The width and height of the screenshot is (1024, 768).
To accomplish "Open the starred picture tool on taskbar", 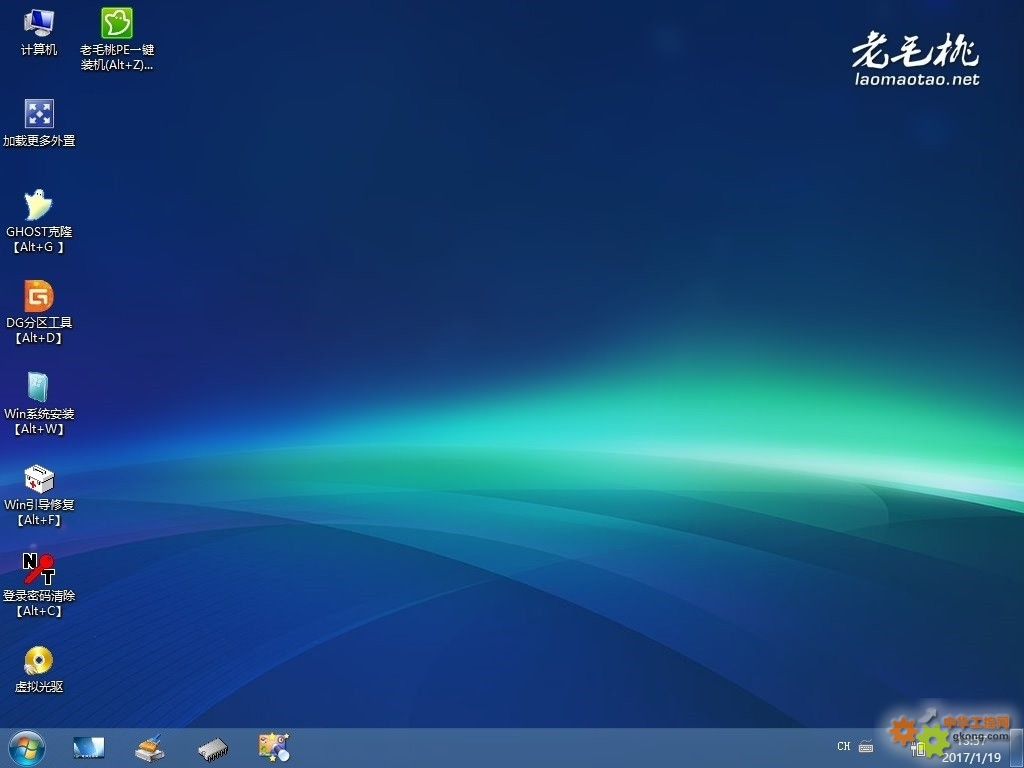I will 274,748.
